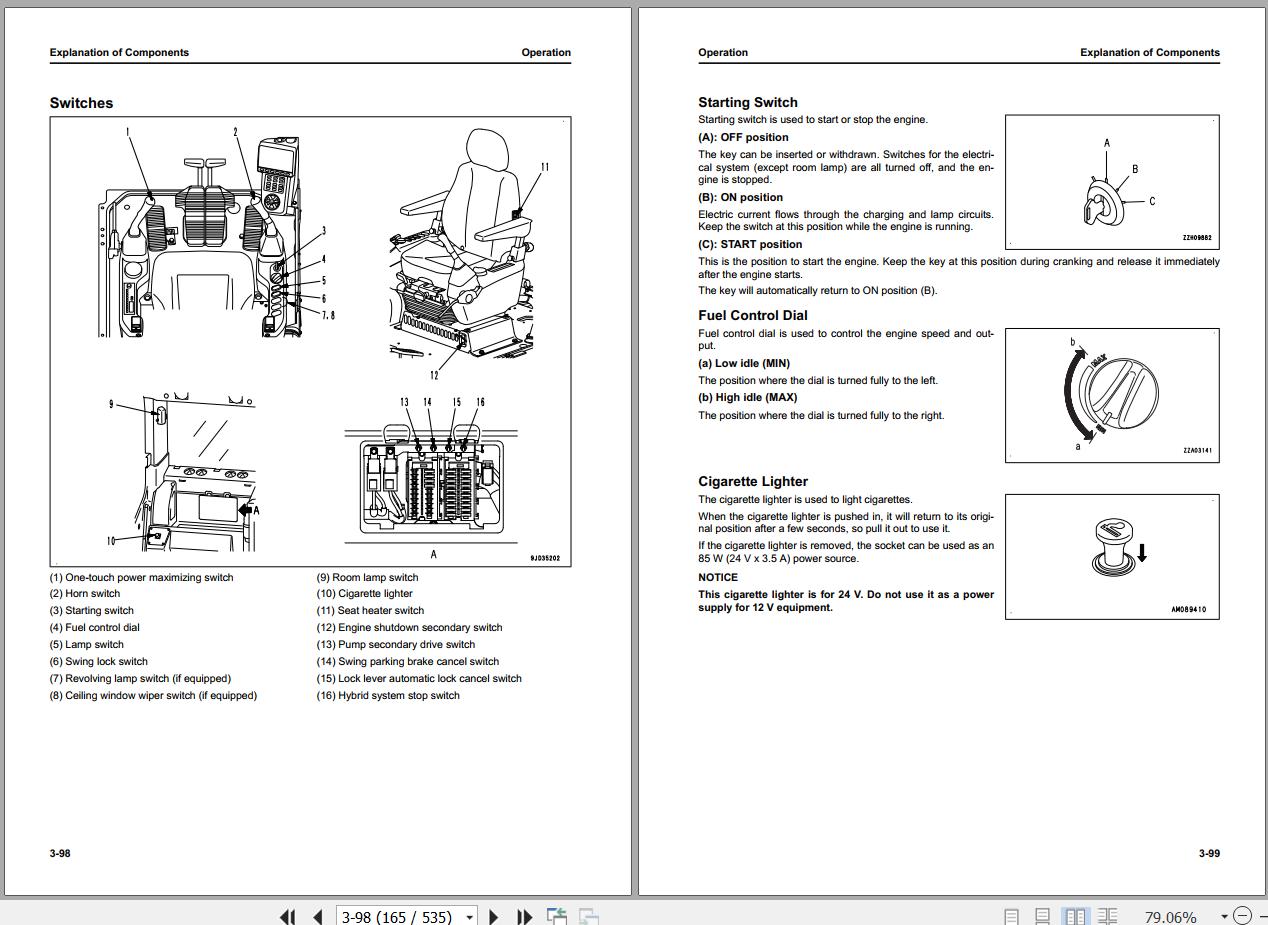Screen dimensions: 1268x925
Task: Go to the previous page
Action: (x=318, y=916)
